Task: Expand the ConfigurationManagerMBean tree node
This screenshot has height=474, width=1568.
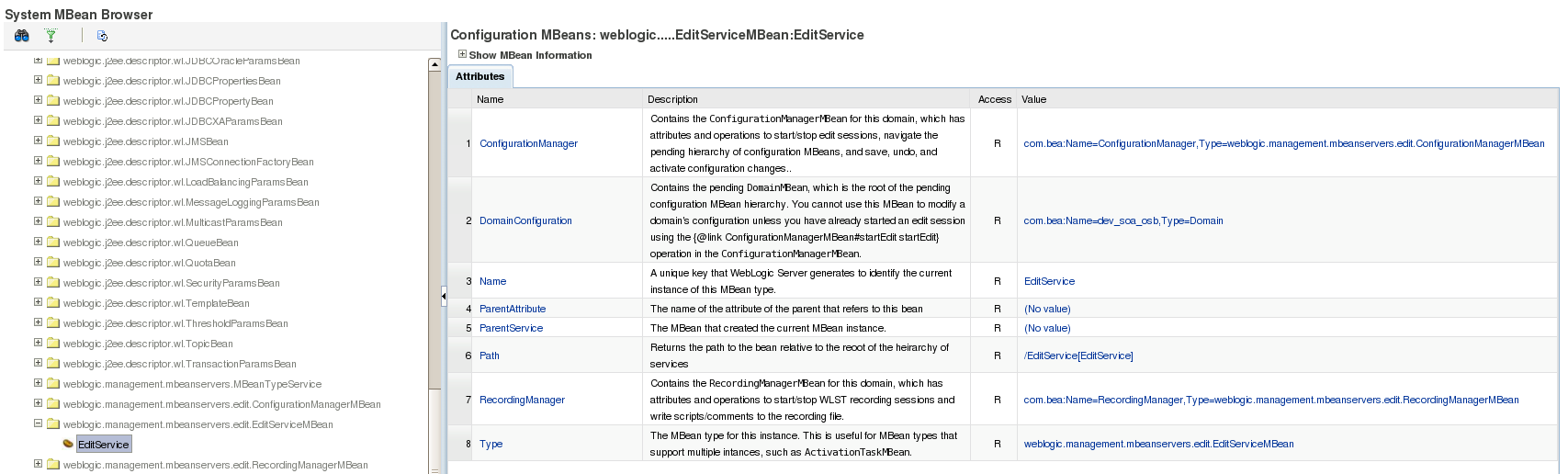Action: 38,403
